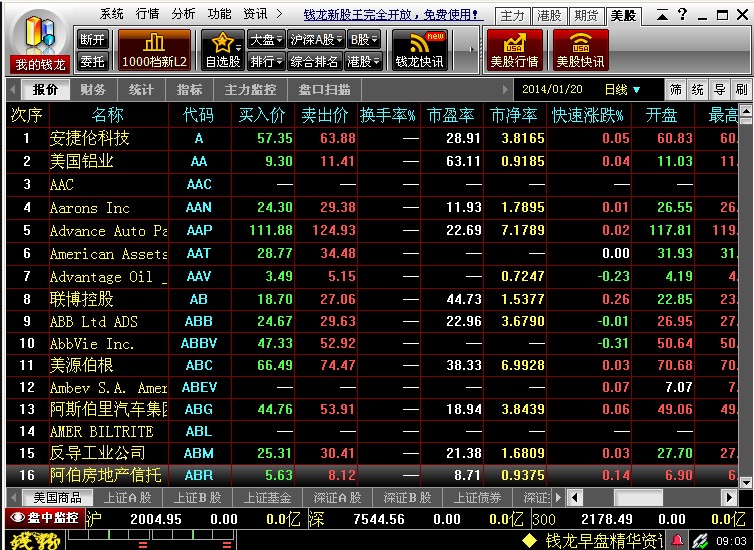Open 美股快讯 USA signal icon
Viewport: 754px width, 550px height.
580,50
